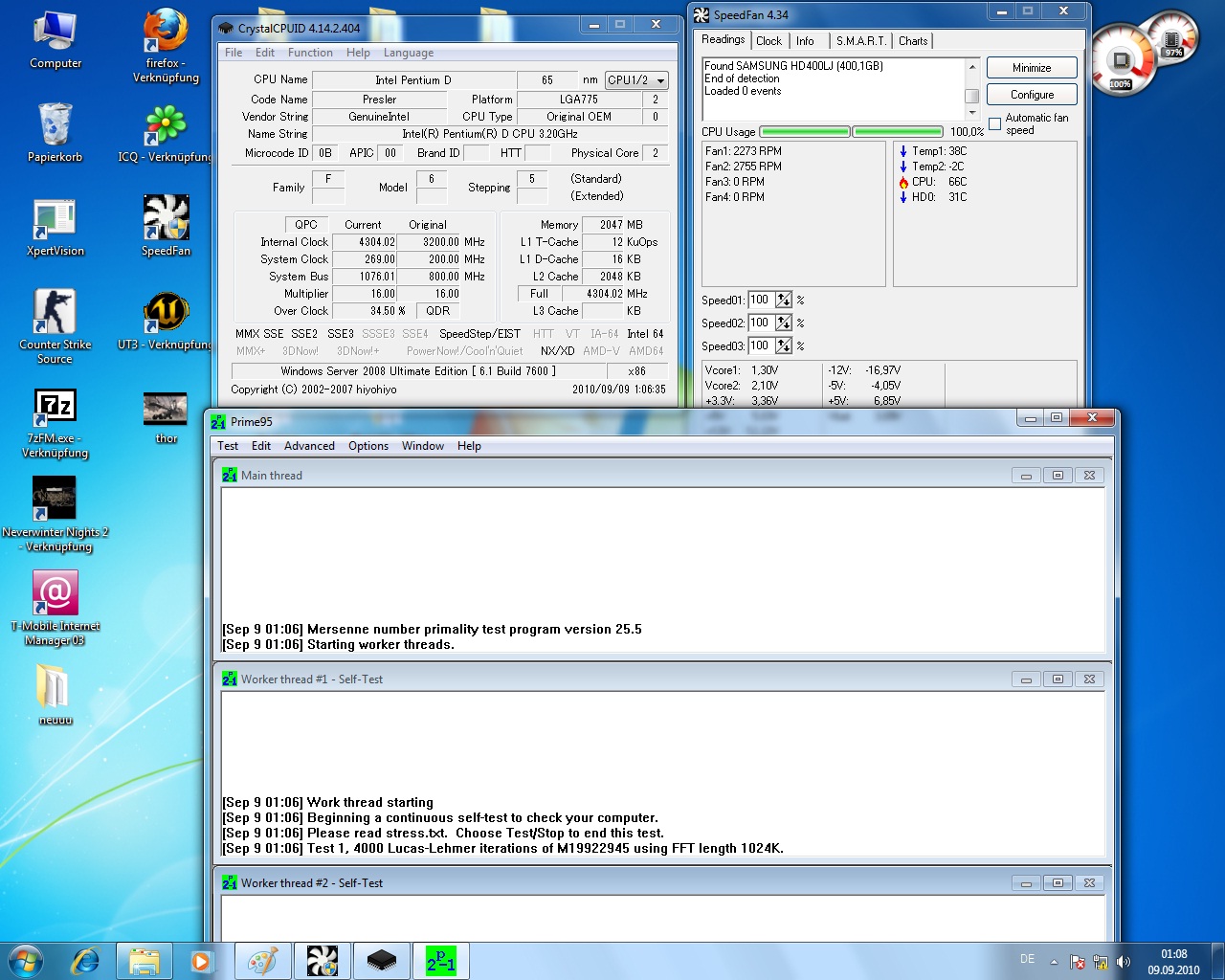Switch to the S.M.A.R.T. tab in SpeedFan
The image size is (1225, 980).
[x=860, y=41]
